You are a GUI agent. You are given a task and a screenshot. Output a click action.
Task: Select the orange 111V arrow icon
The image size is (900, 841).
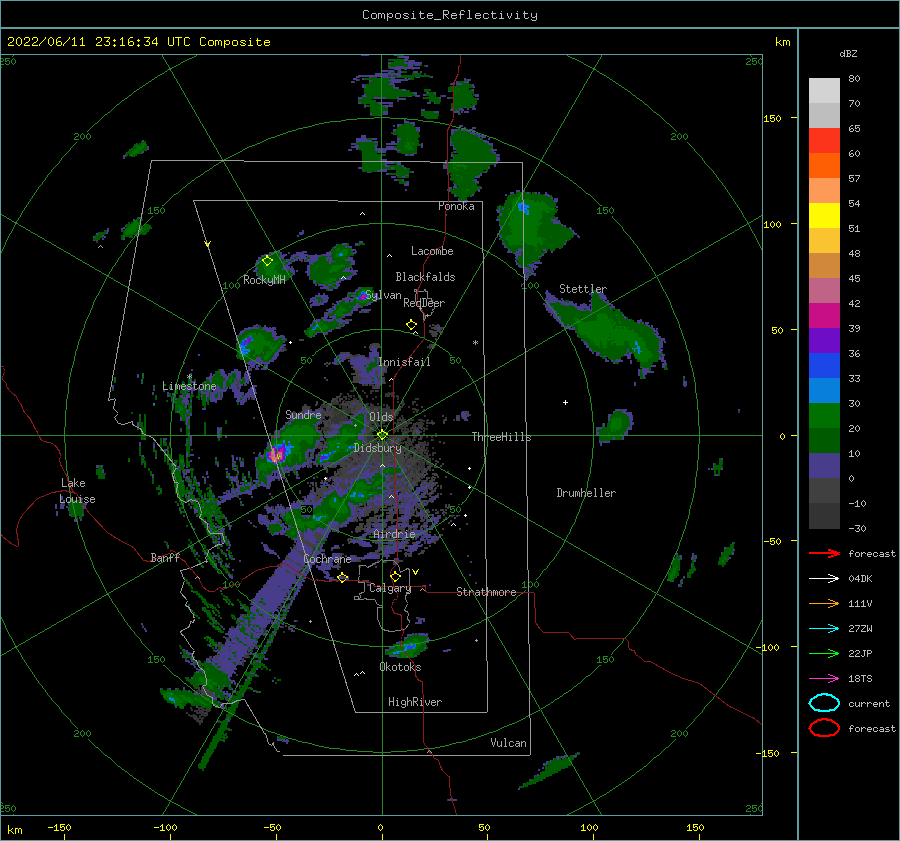[824, 603]
